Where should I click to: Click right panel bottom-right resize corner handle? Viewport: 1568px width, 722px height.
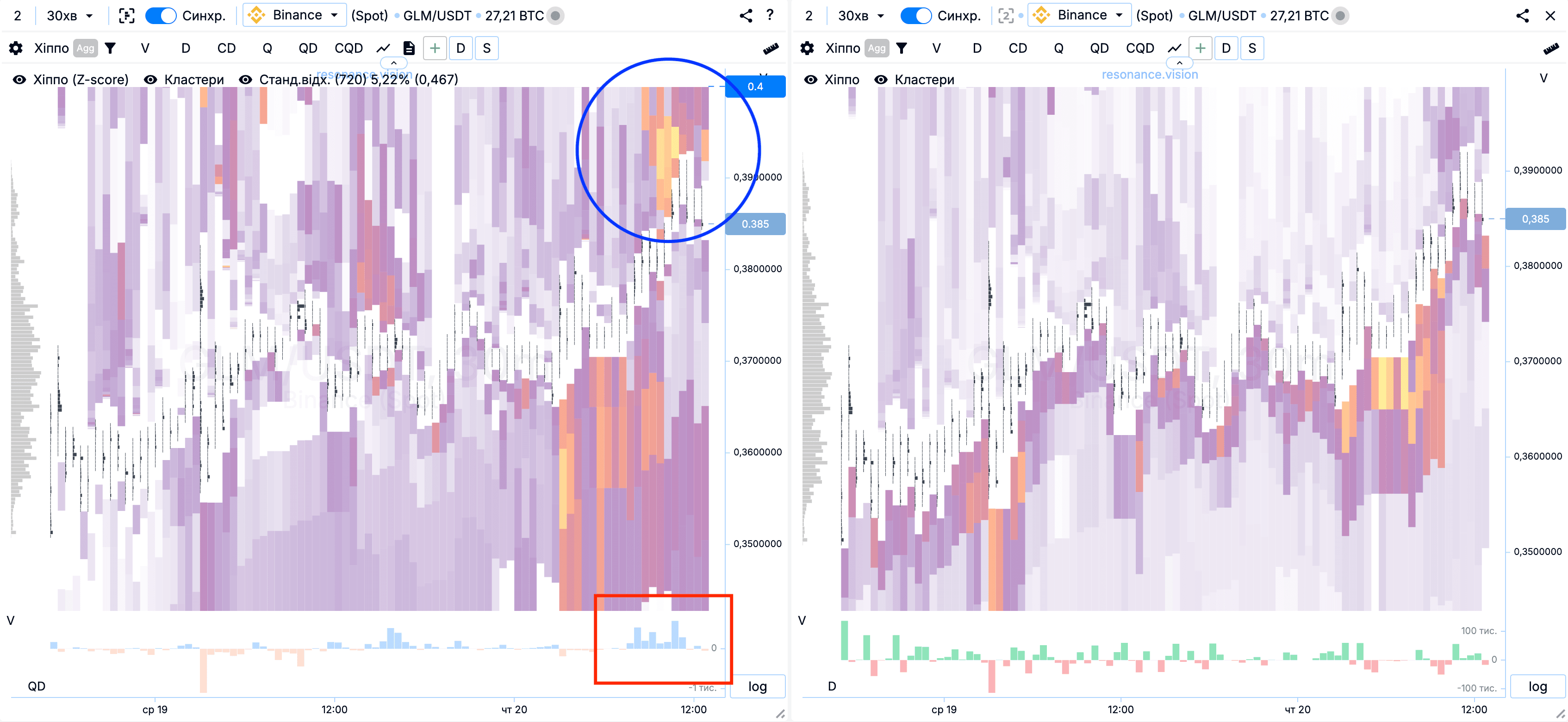1560,714
